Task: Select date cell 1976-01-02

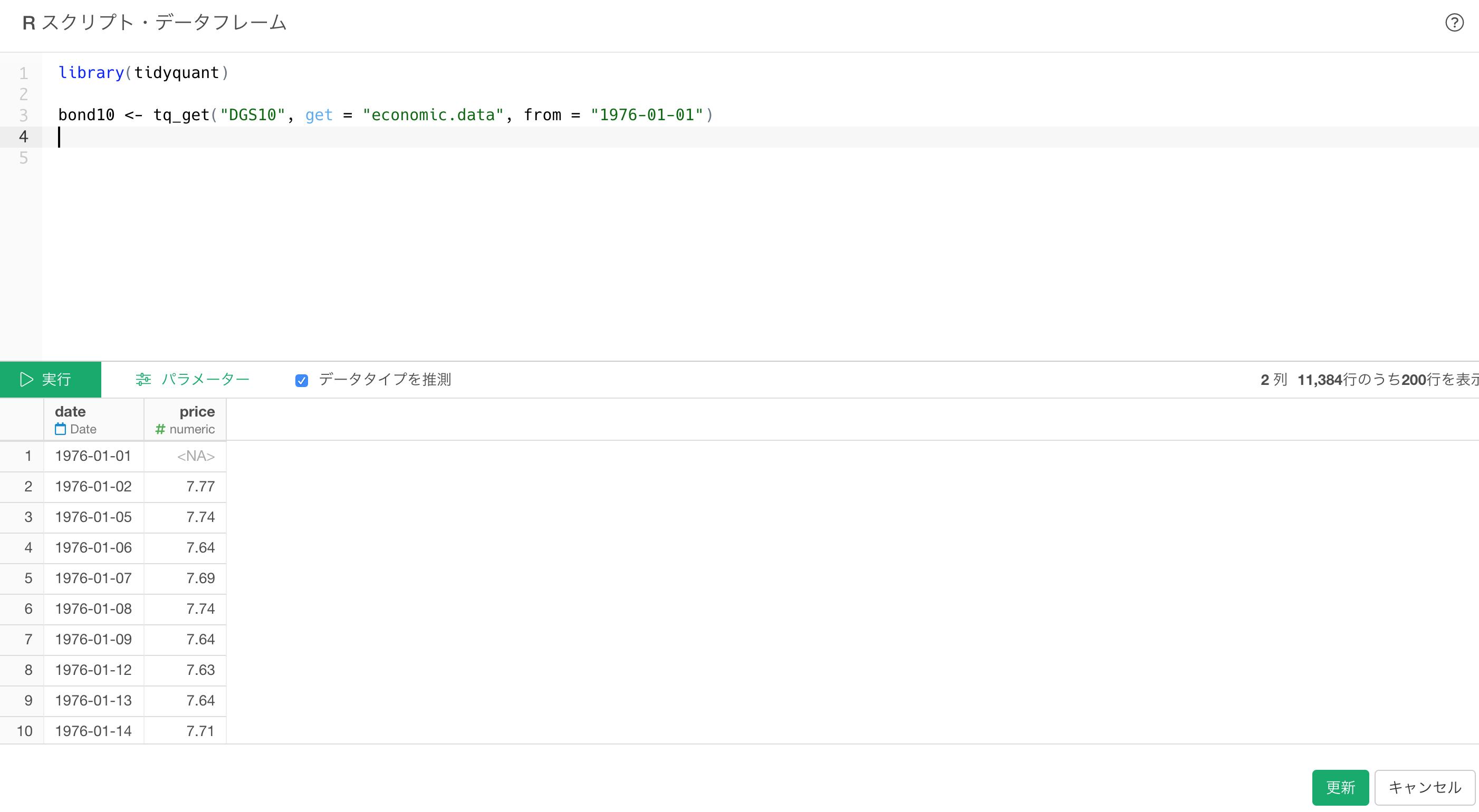Action: point(93,486)
